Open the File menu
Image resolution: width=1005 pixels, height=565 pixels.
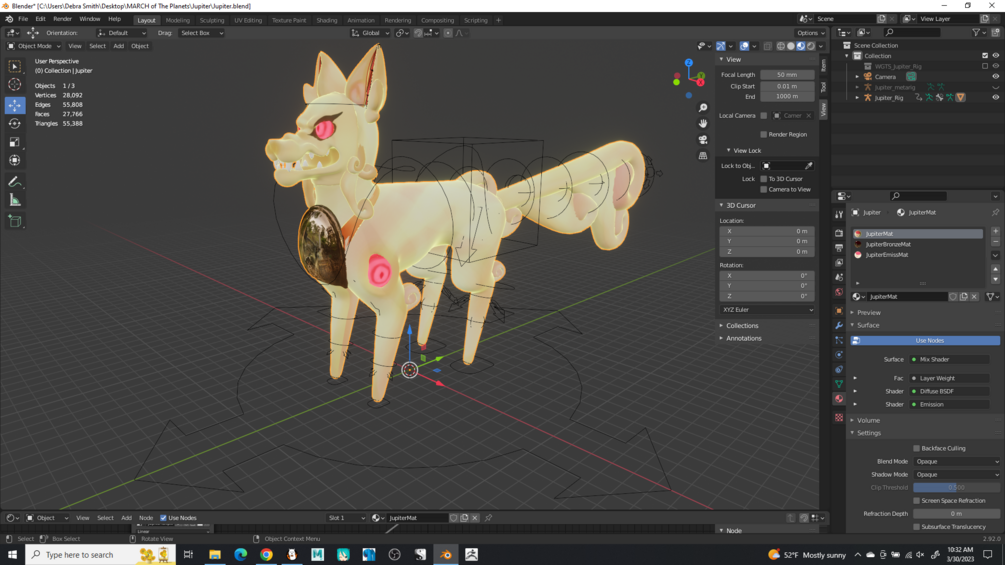point(23,19)
